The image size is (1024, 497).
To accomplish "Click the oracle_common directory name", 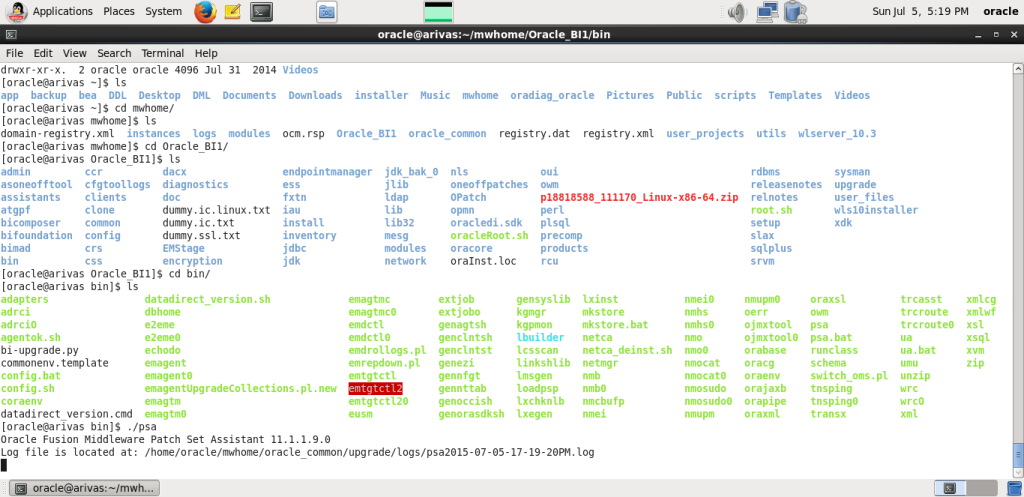I will pos(447,133).
